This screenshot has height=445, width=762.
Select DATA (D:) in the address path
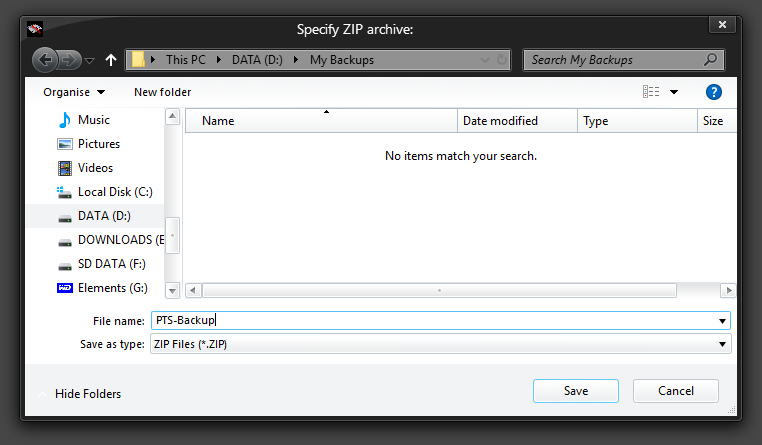point(257,60)
